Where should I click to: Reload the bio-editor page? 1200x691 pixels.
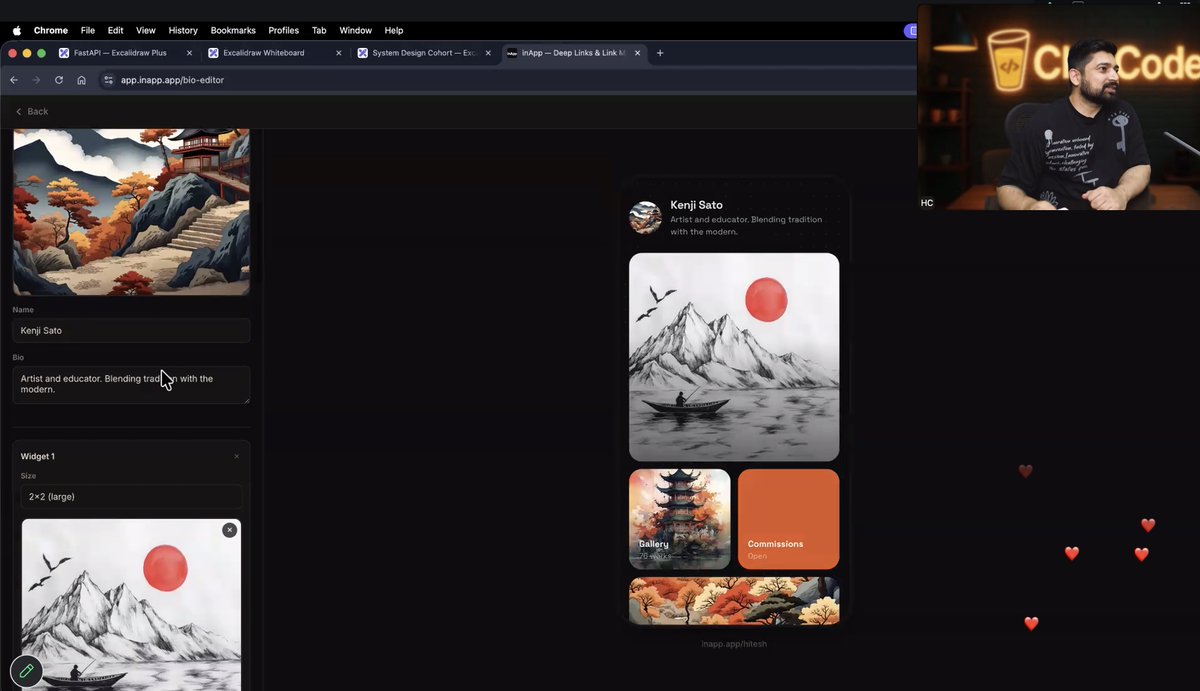[x=58, y=80]
